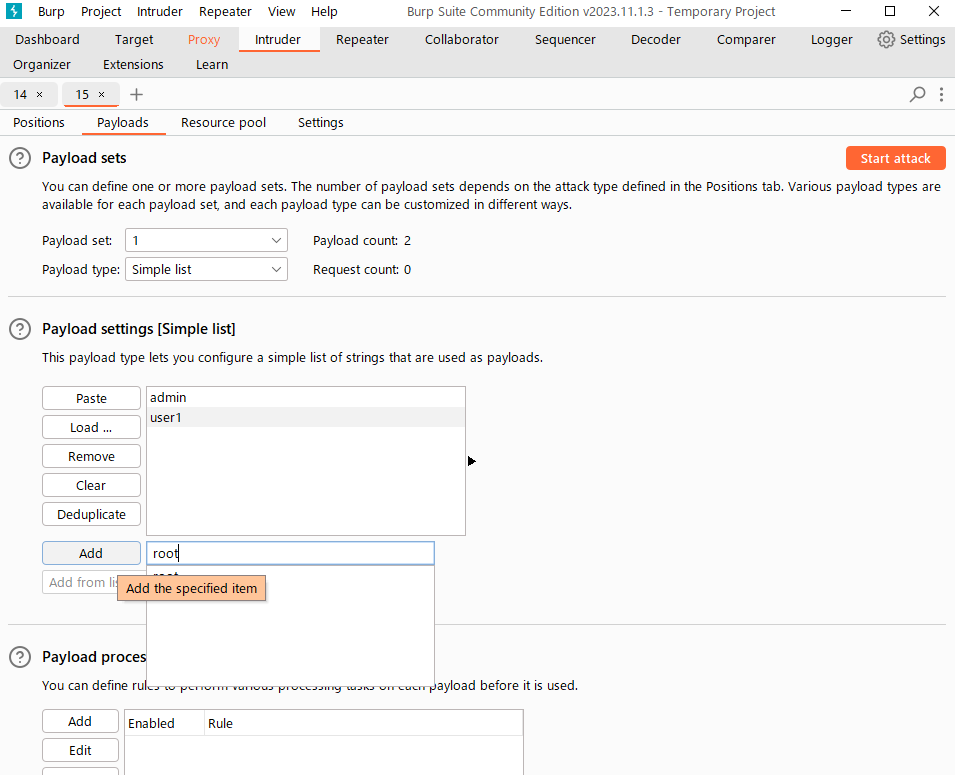Open the Decoder tab

click(656, 40)
